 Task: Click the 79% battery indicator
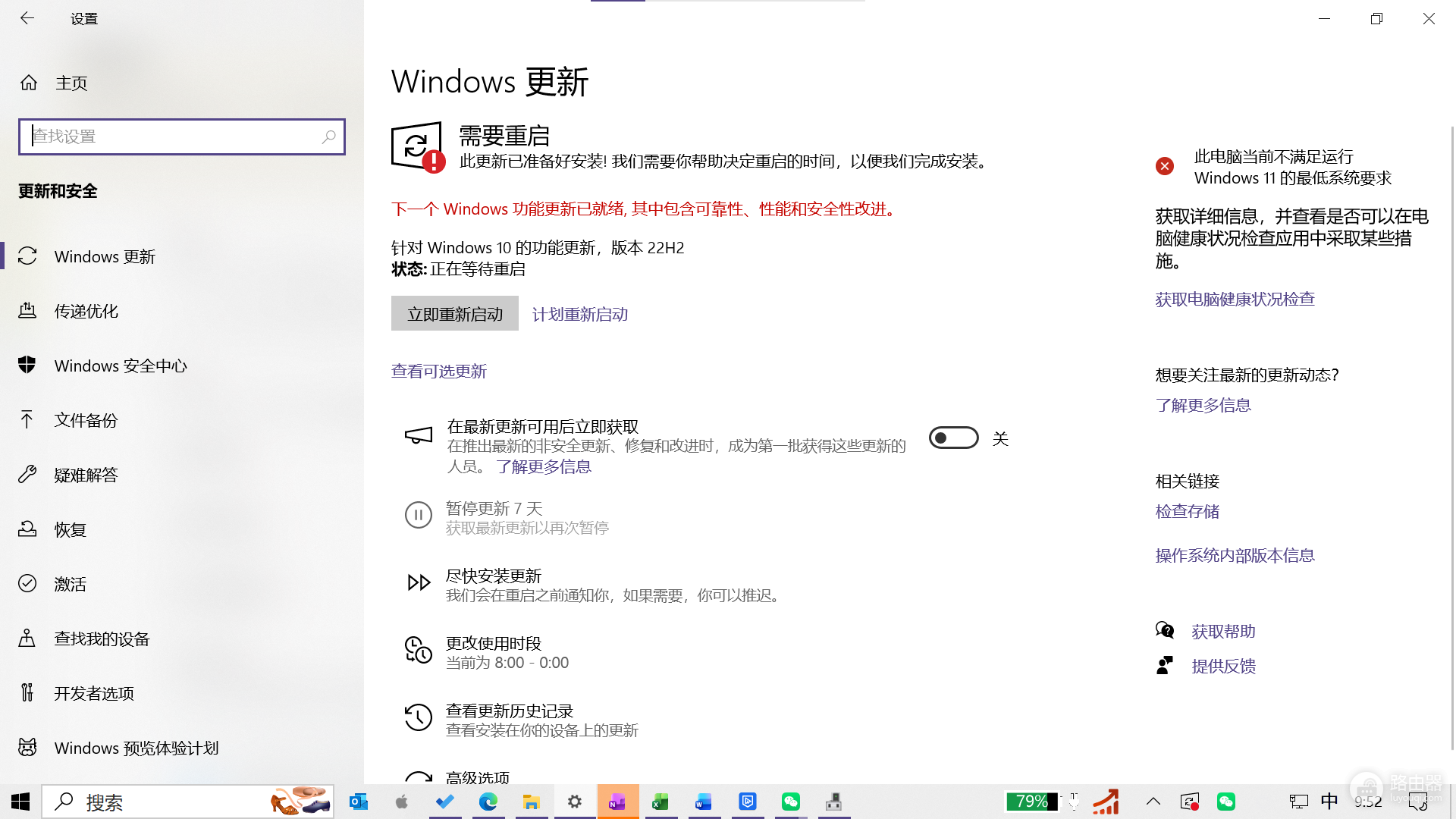(1031, 802)
